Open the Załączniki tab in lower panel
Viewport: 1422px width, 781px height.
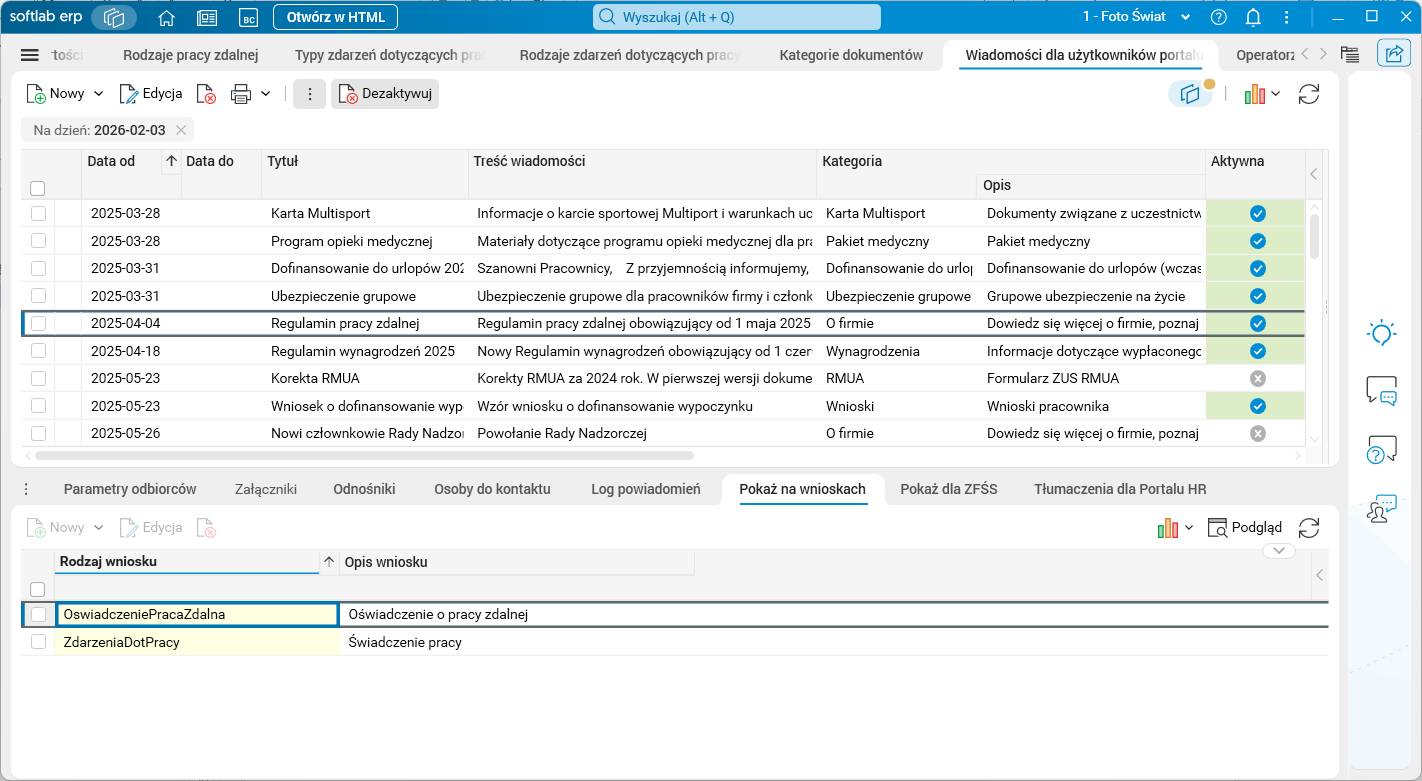(x=266, y=489)
